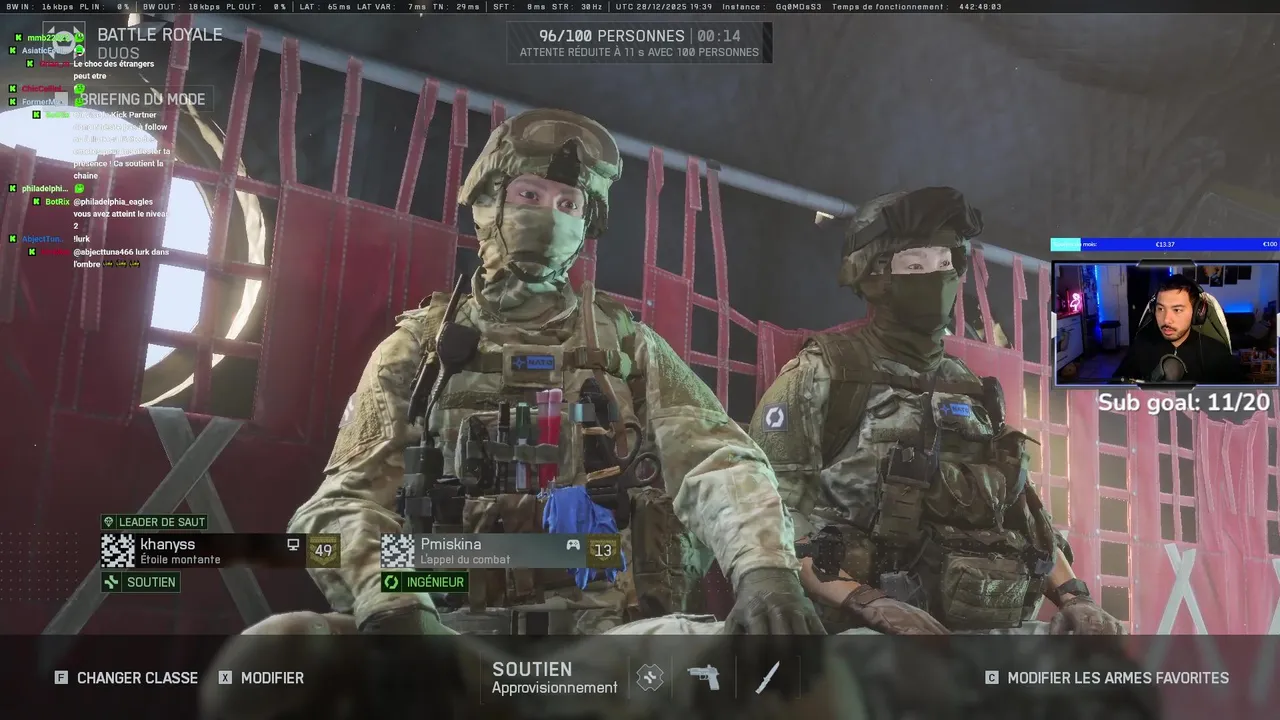The width and height of the screenshot is (1280, 720).
Task: Click the 96/100 PERSONNES player counter
Action: (x=611, y=35)
